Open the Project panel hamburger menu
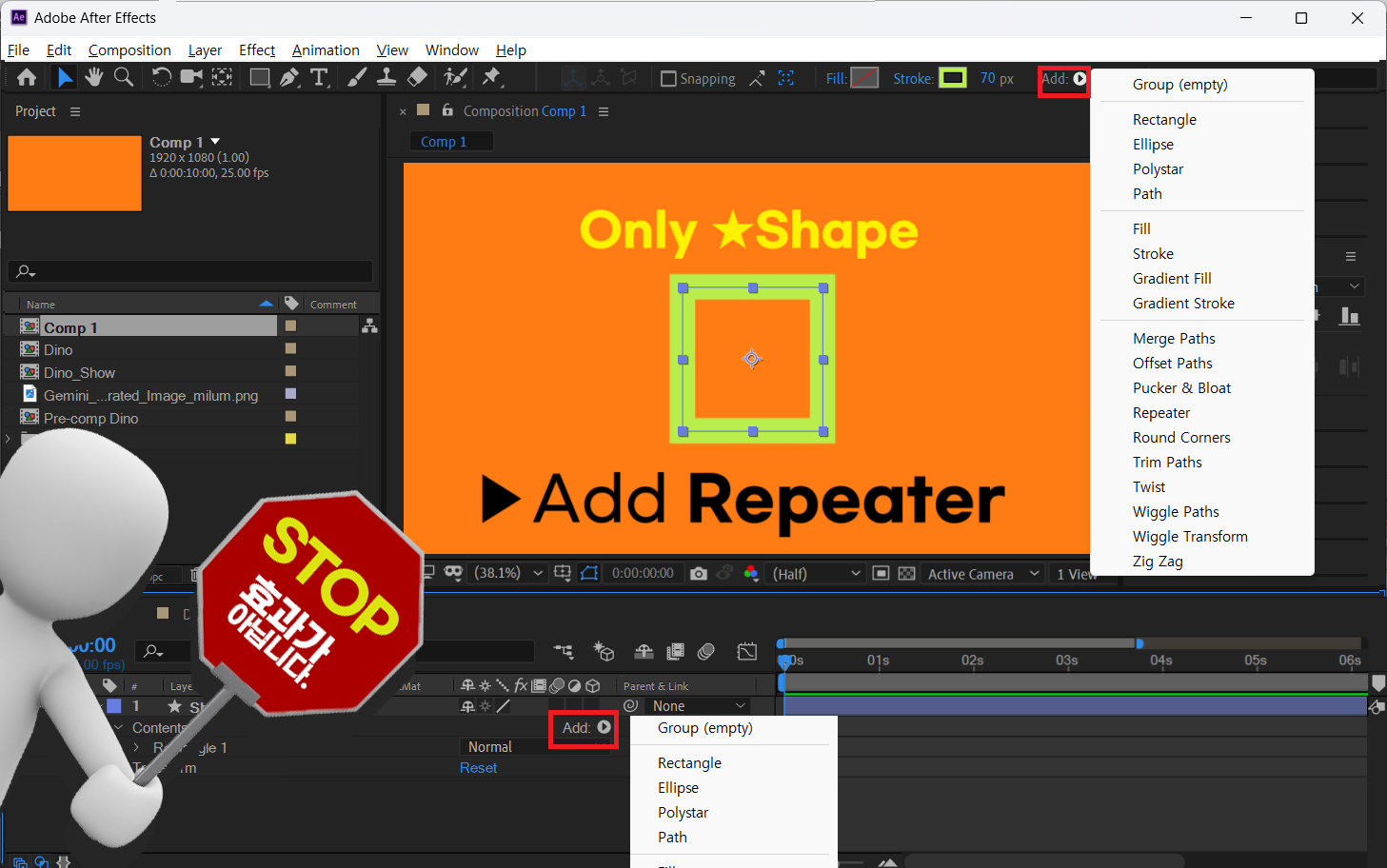 pos(75,111)
